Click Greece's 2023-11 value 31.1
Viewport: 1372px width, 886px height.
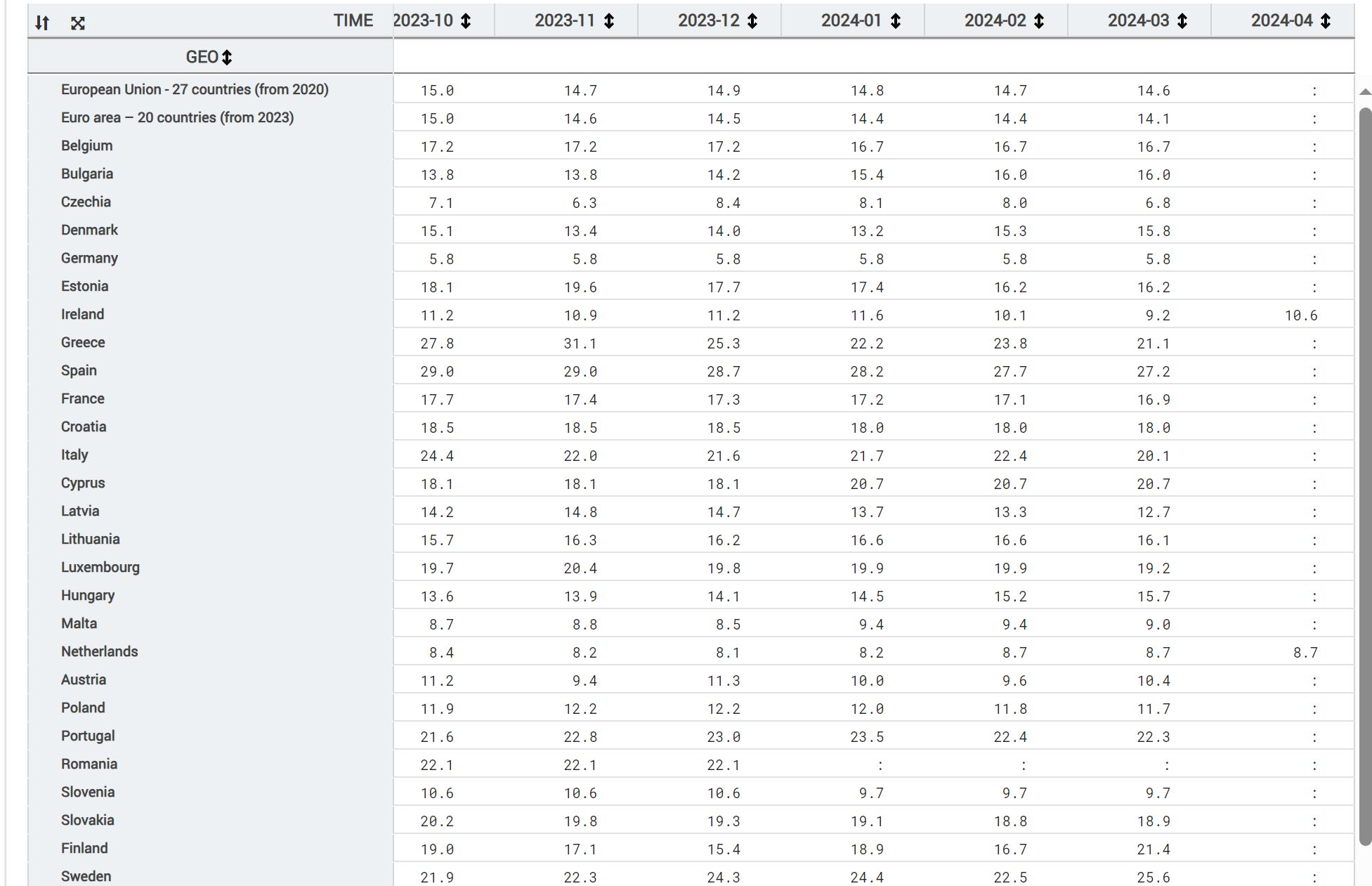click(580, 344)
